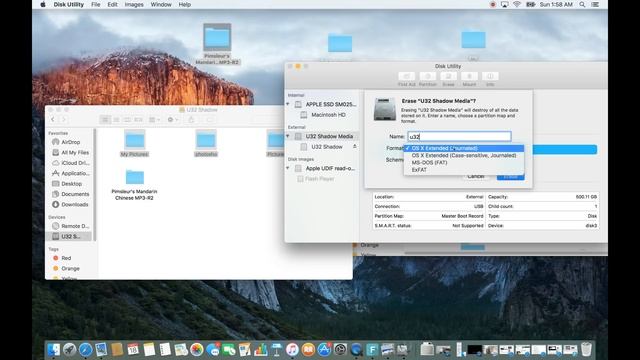Open the File menu
This screenshot has height=360, width=640.
[x=96, y=4]
